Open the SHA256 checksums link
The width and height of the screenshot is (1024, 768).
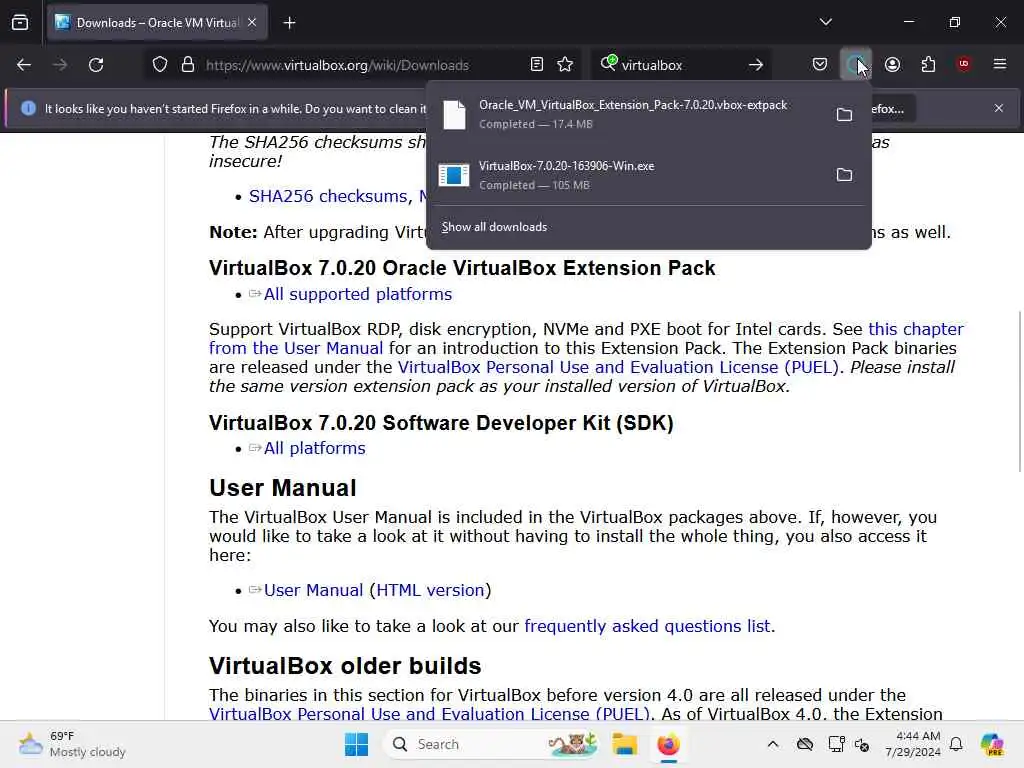(x=328, y=196)
